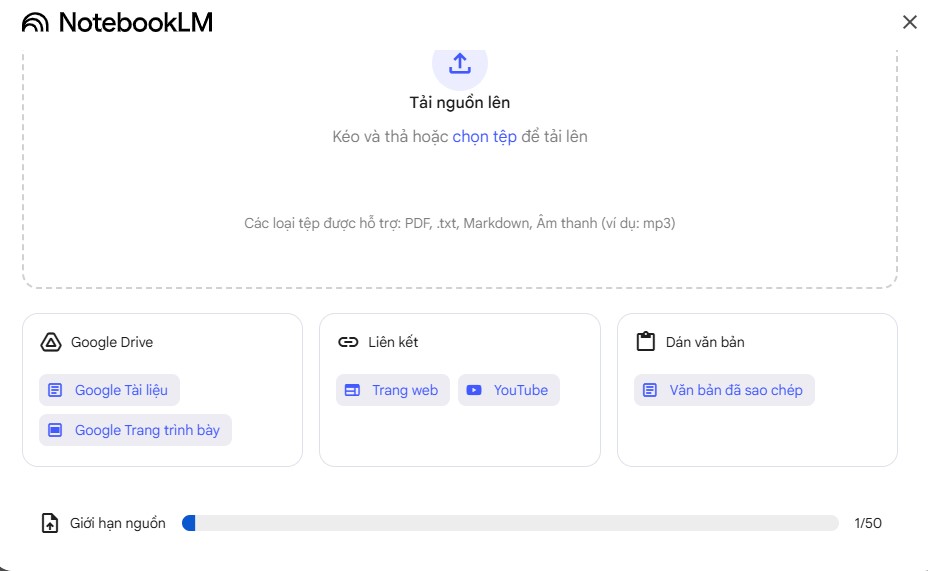This screenshot has height=571, width=928.
Task: Click the upload arrow icon
Action: pos(460,64)
